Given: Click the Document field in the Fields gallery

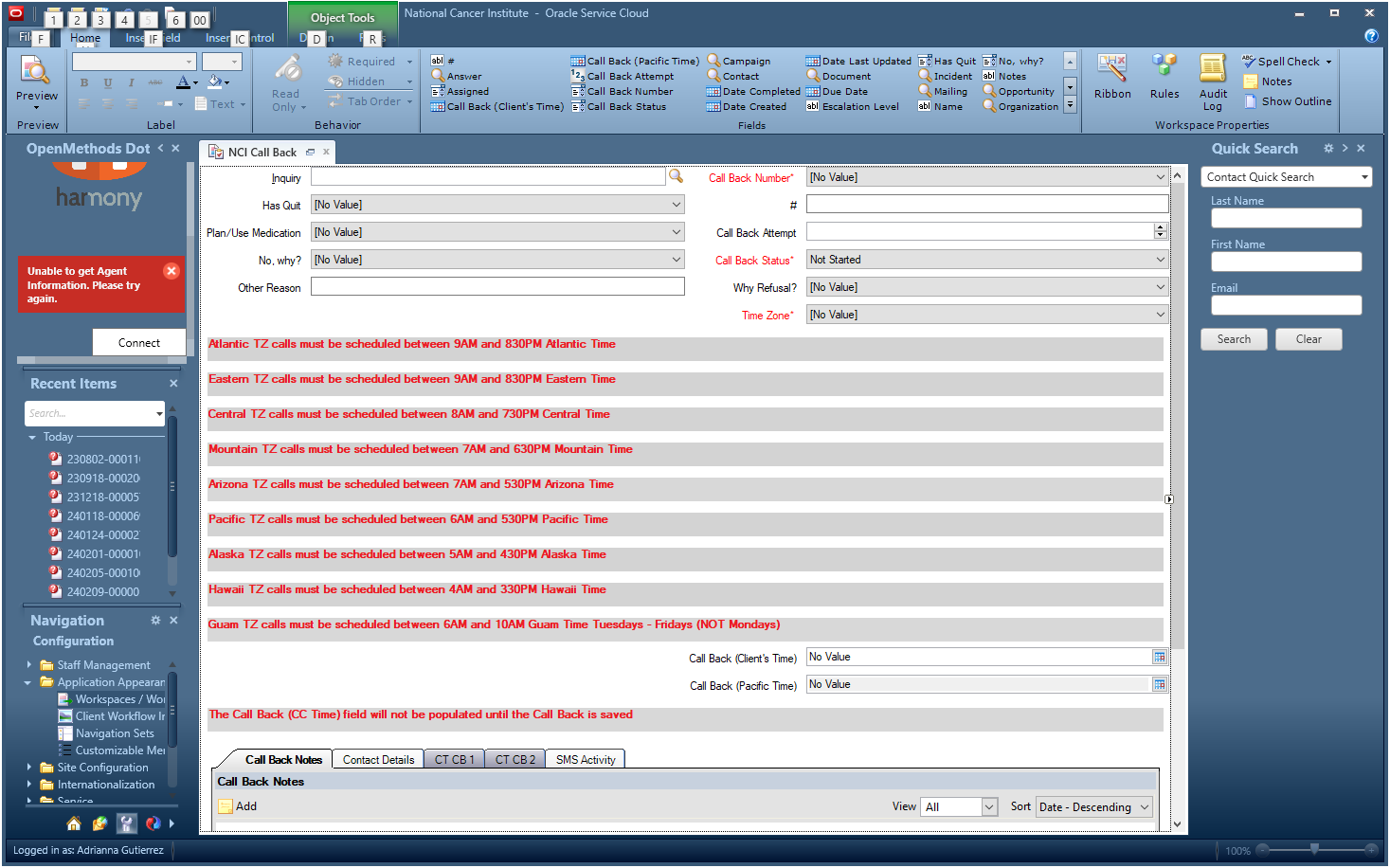Looking at the screenshot, I should pyautogui.click(x=839, y=77).
